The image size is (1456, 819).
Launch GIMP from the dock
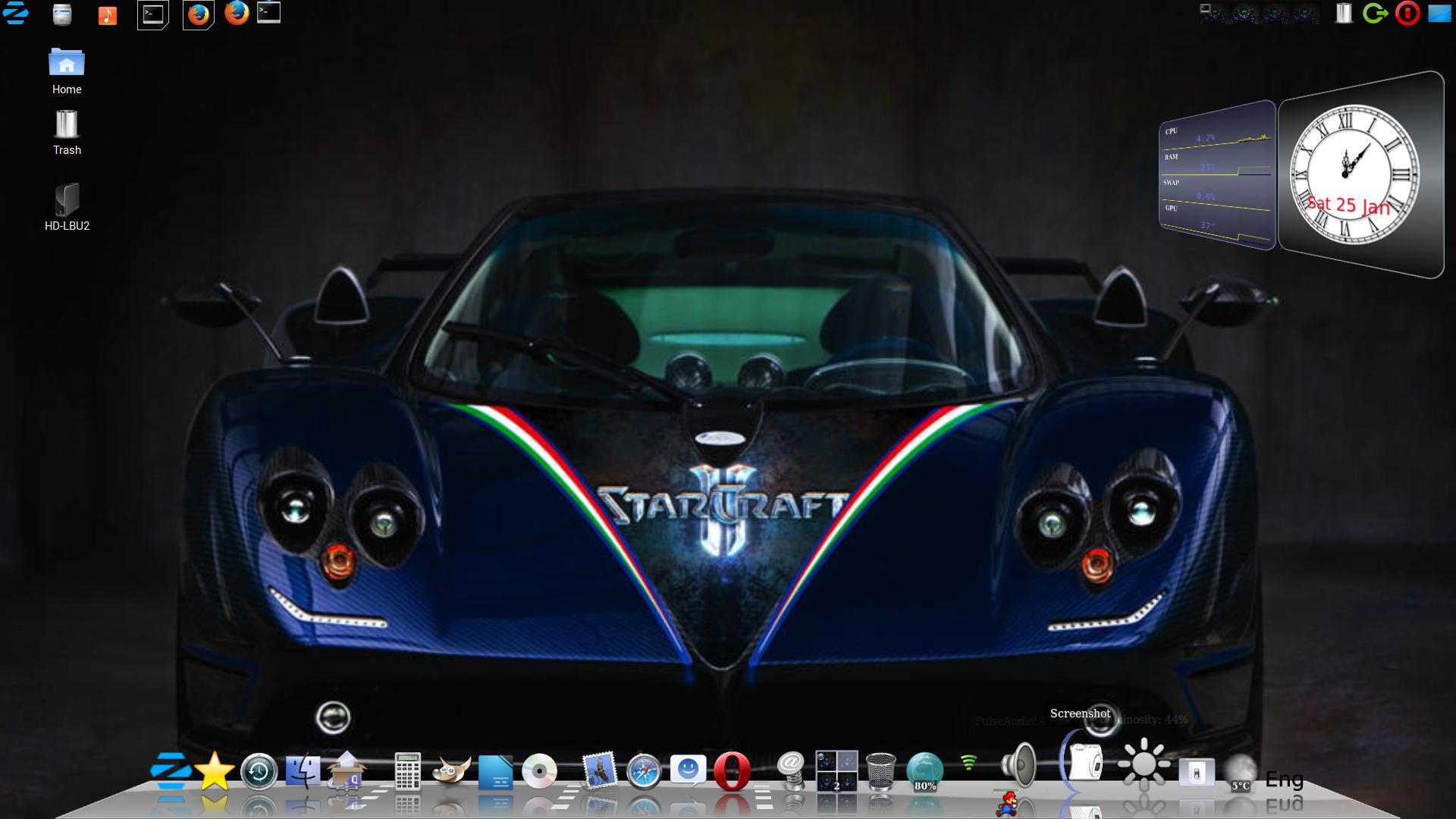pos(451,772)
